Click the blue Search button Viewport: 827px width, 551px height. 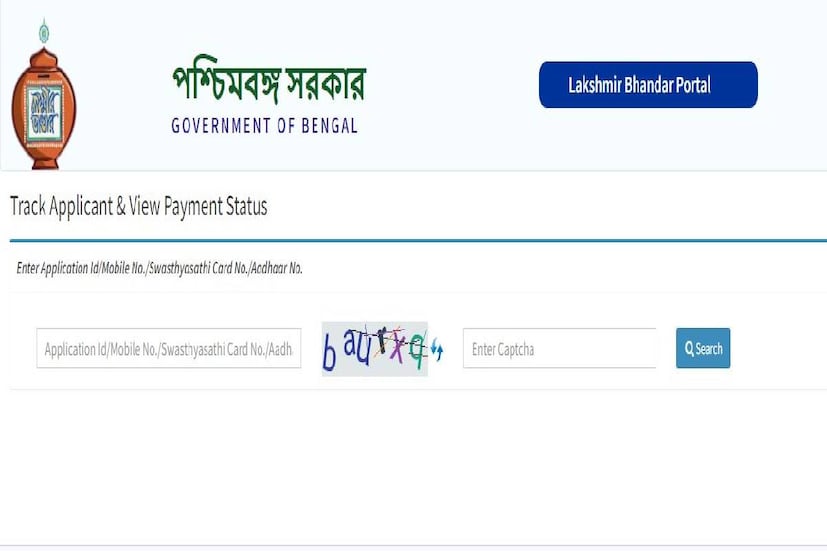click(x=703, y=348)
